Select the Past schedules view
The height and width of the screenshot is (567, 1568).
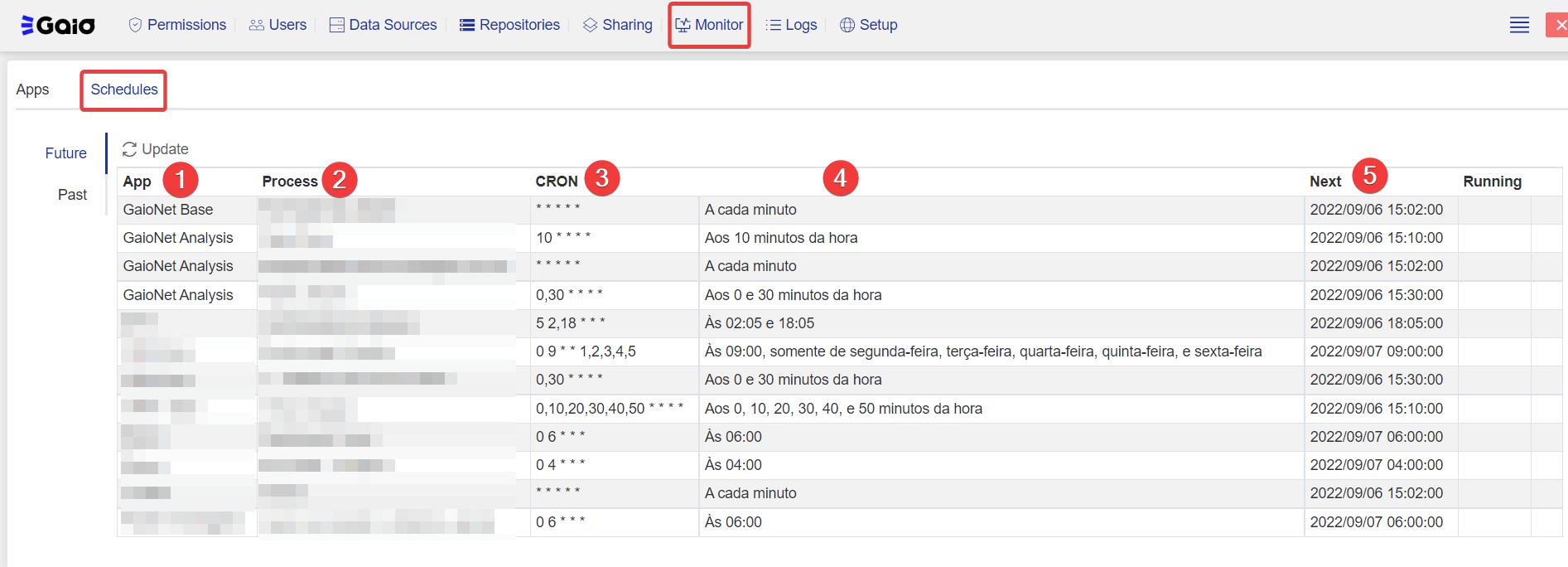[72, 195]
